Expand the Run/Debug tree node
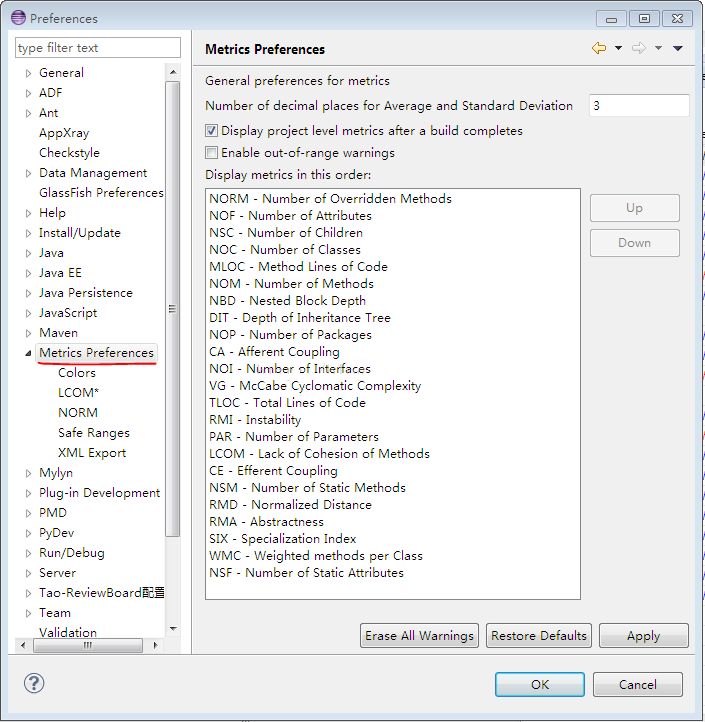 coord(29,553)
